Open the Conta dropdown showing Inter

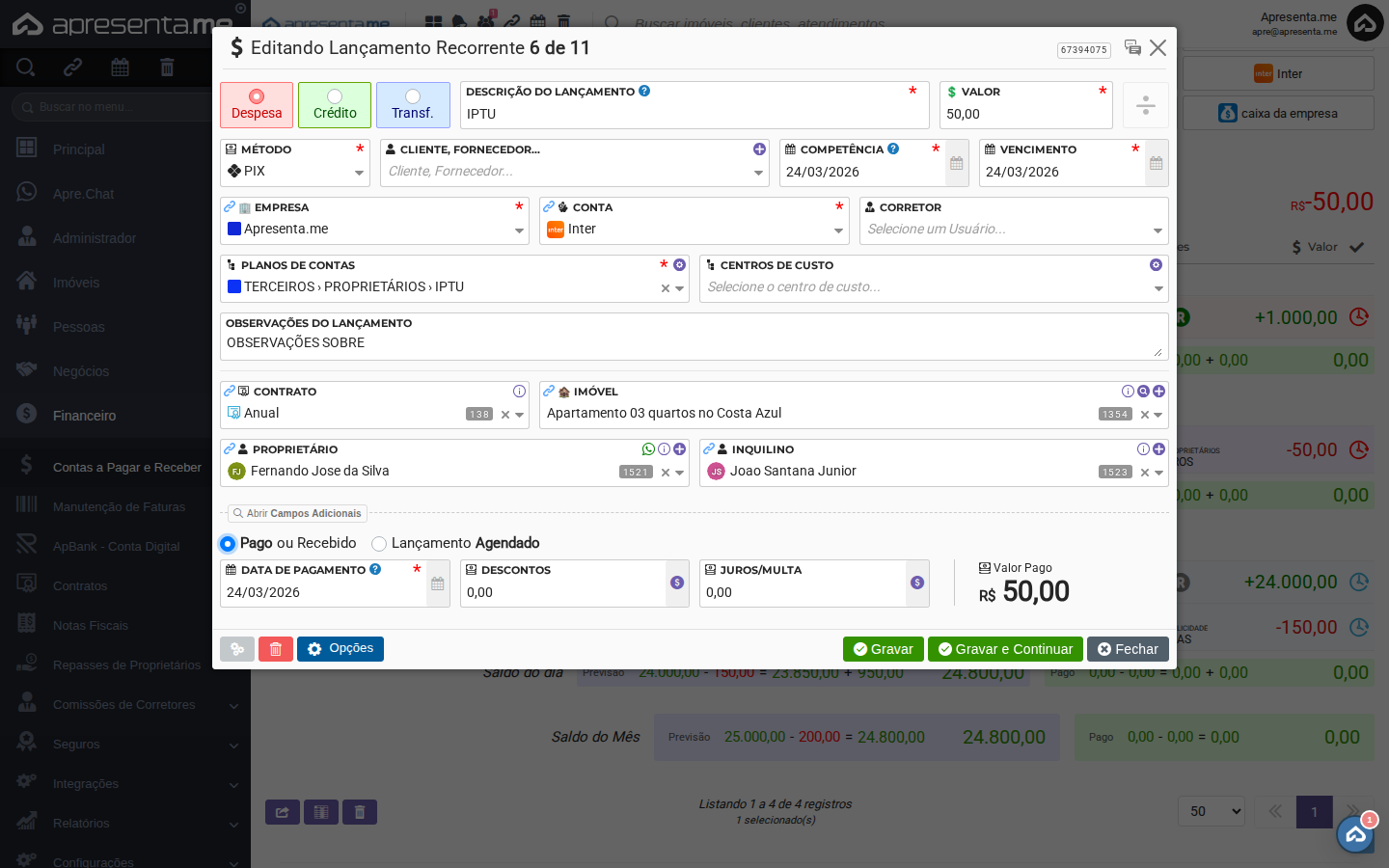(838, 231)
